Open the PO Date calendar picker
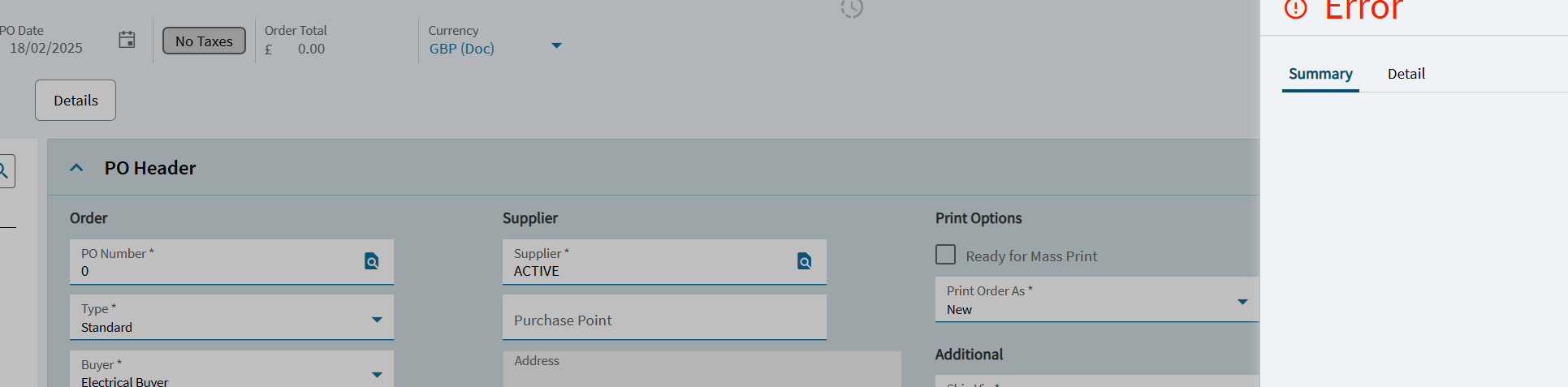The image size is (1568, 387). pos(127,40)
